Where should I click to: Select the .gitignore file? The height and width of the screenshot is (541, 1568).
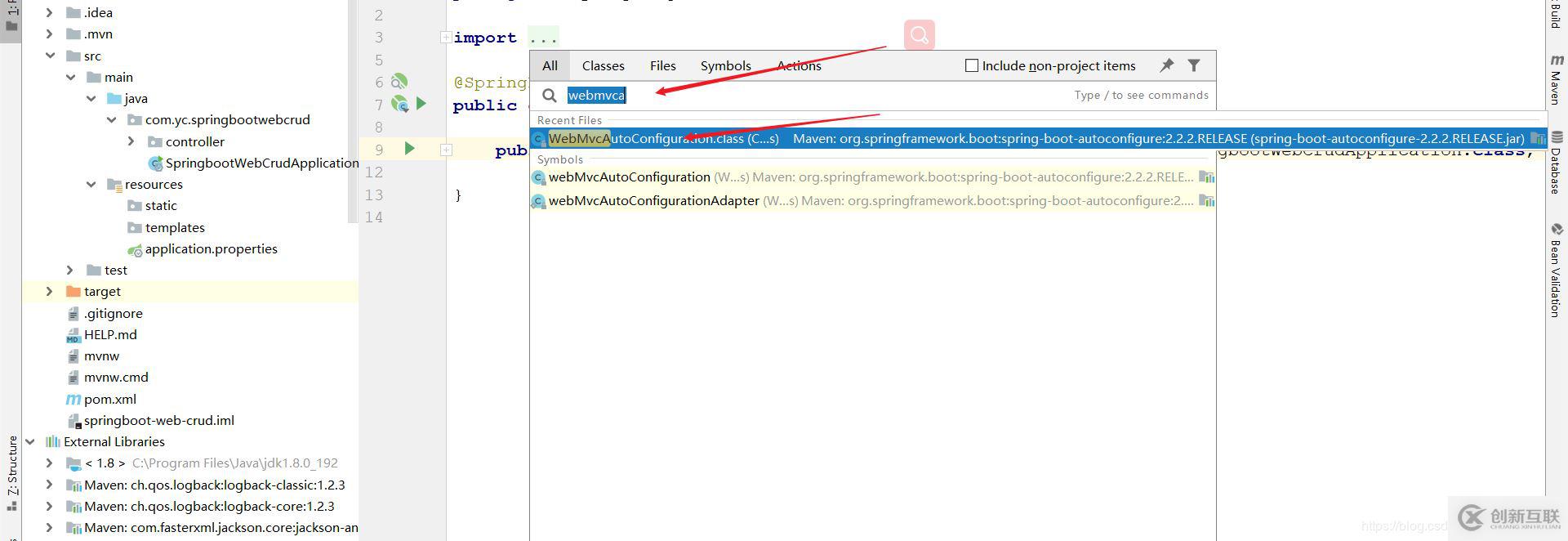113,313
